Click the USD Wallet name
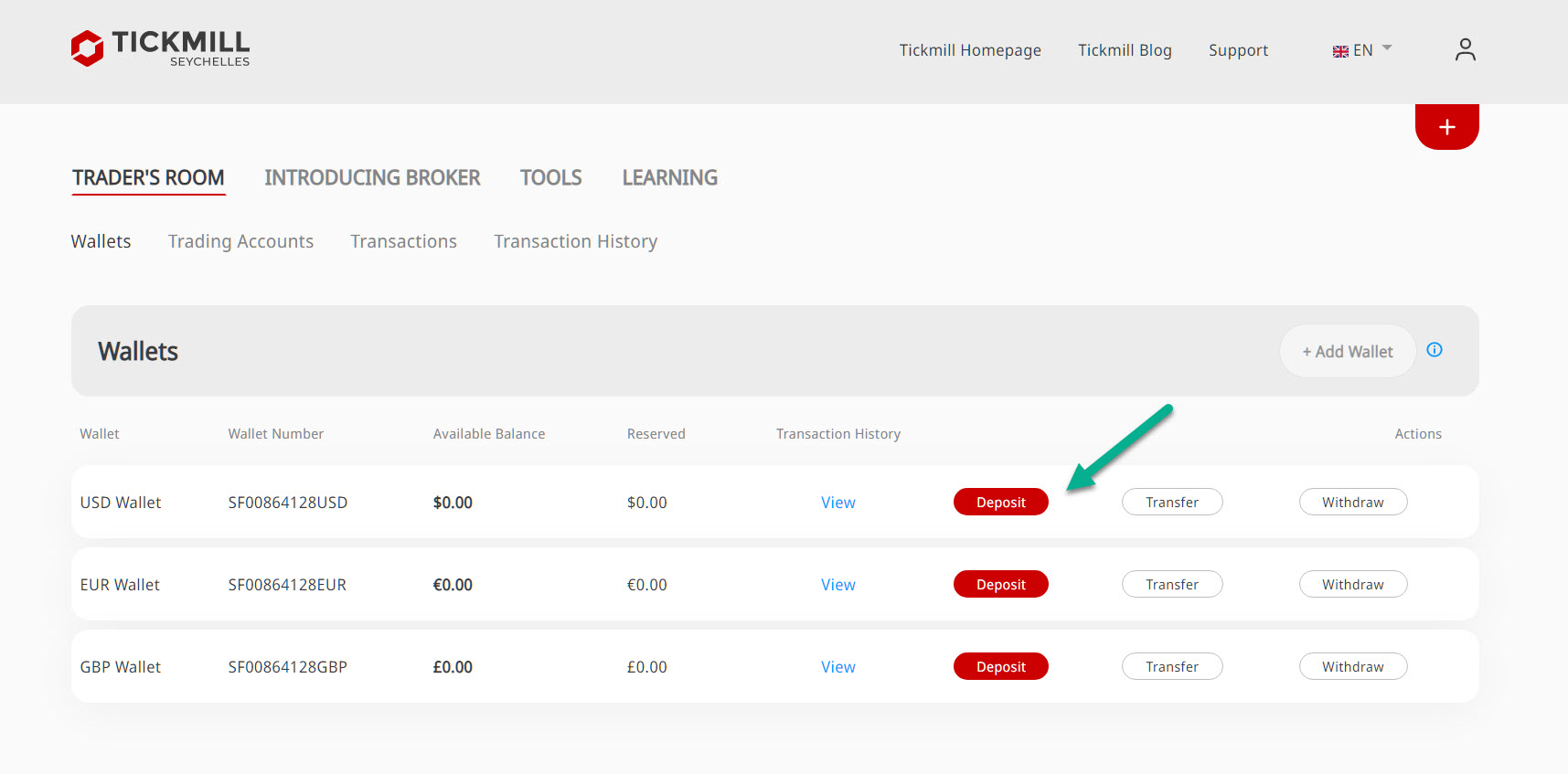Viewport: 1568px width, 774px height. [x=121, y=503]
